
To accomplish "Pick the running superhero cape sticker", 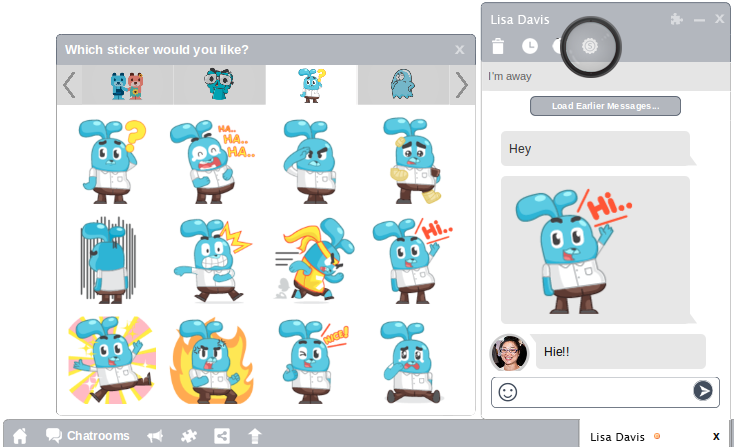I will (x=314, y=260).
